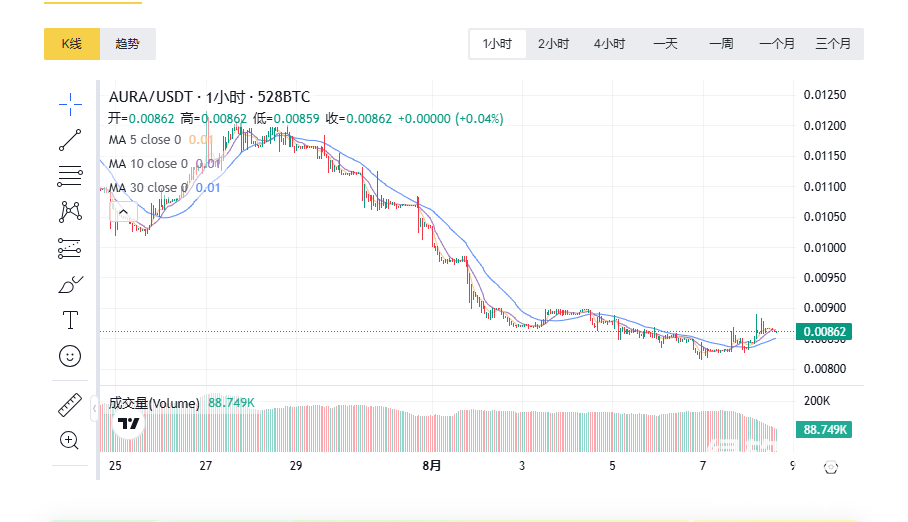Viewport: 908px width, 522px height.
Task: Choose the forecast projection tool
Action: [70, 248]
